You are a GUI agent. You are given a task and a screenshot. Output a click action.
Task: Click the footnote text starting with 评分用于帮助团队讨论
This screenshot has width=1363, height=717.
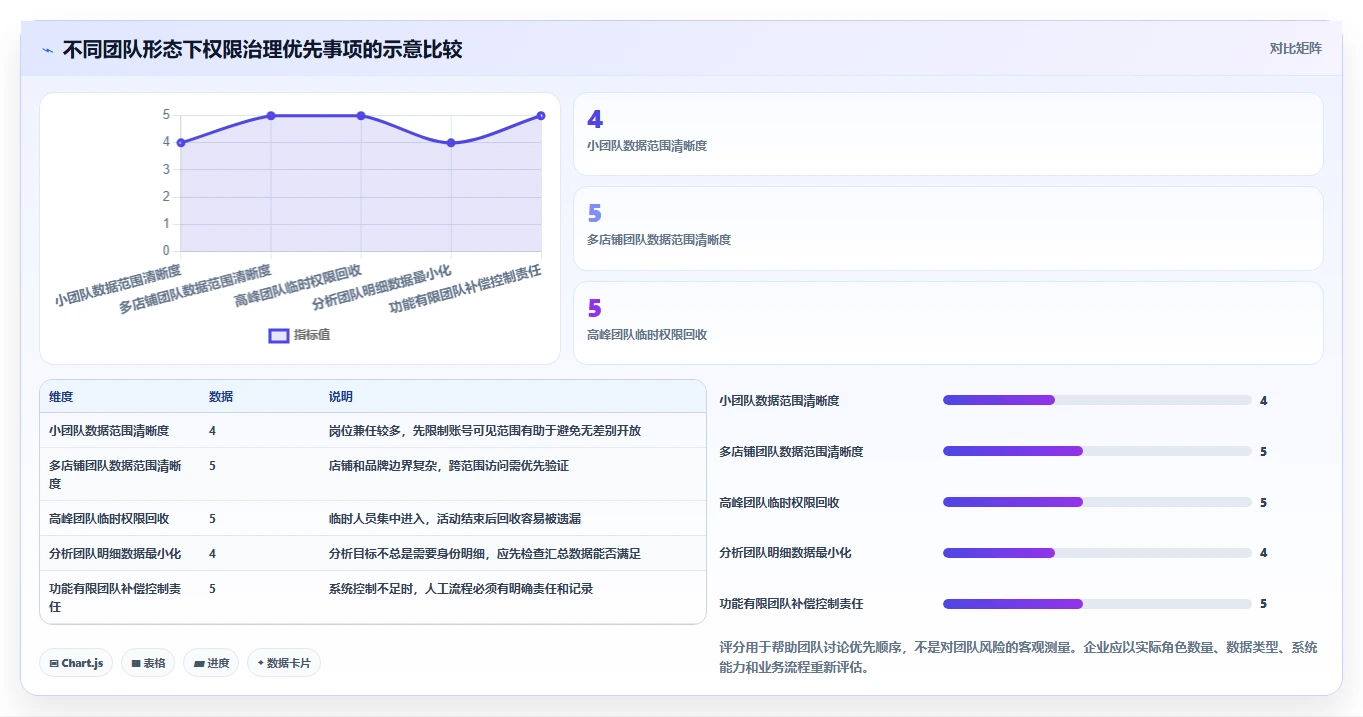(x=1018, y=658)
